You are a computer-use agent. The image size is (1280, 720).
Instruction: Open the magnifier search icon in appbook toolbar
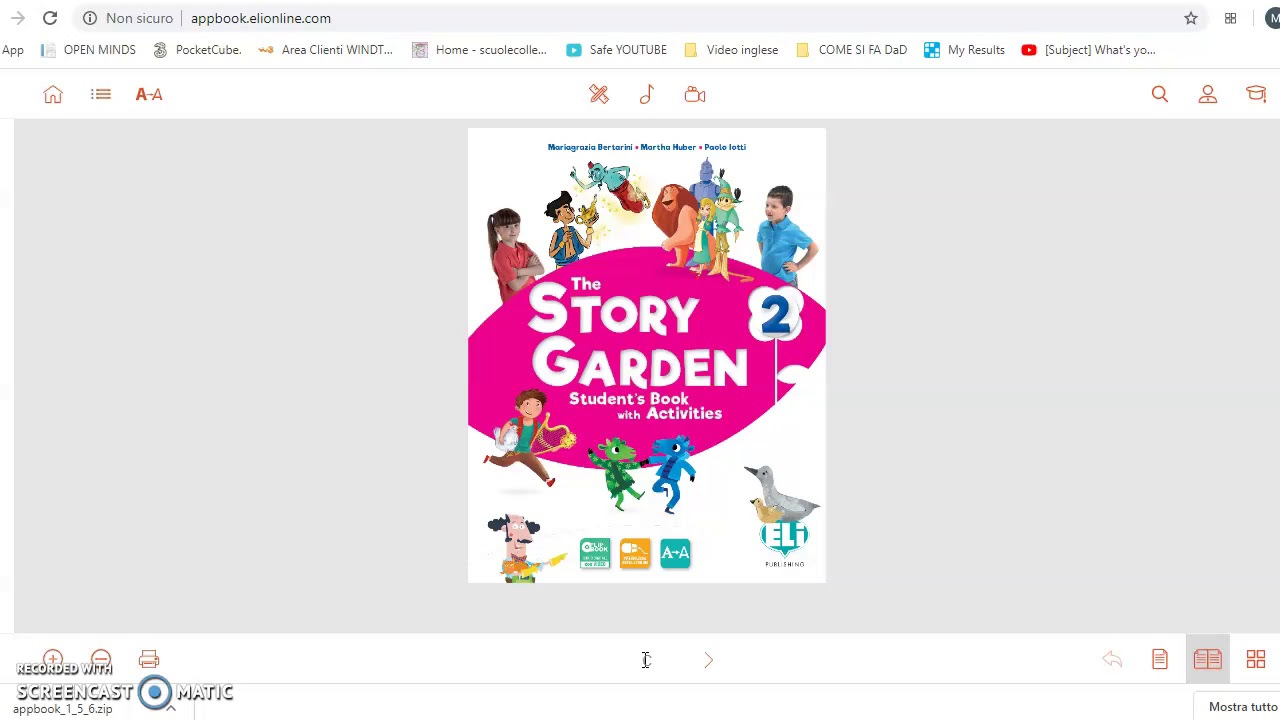(1160, 94)
